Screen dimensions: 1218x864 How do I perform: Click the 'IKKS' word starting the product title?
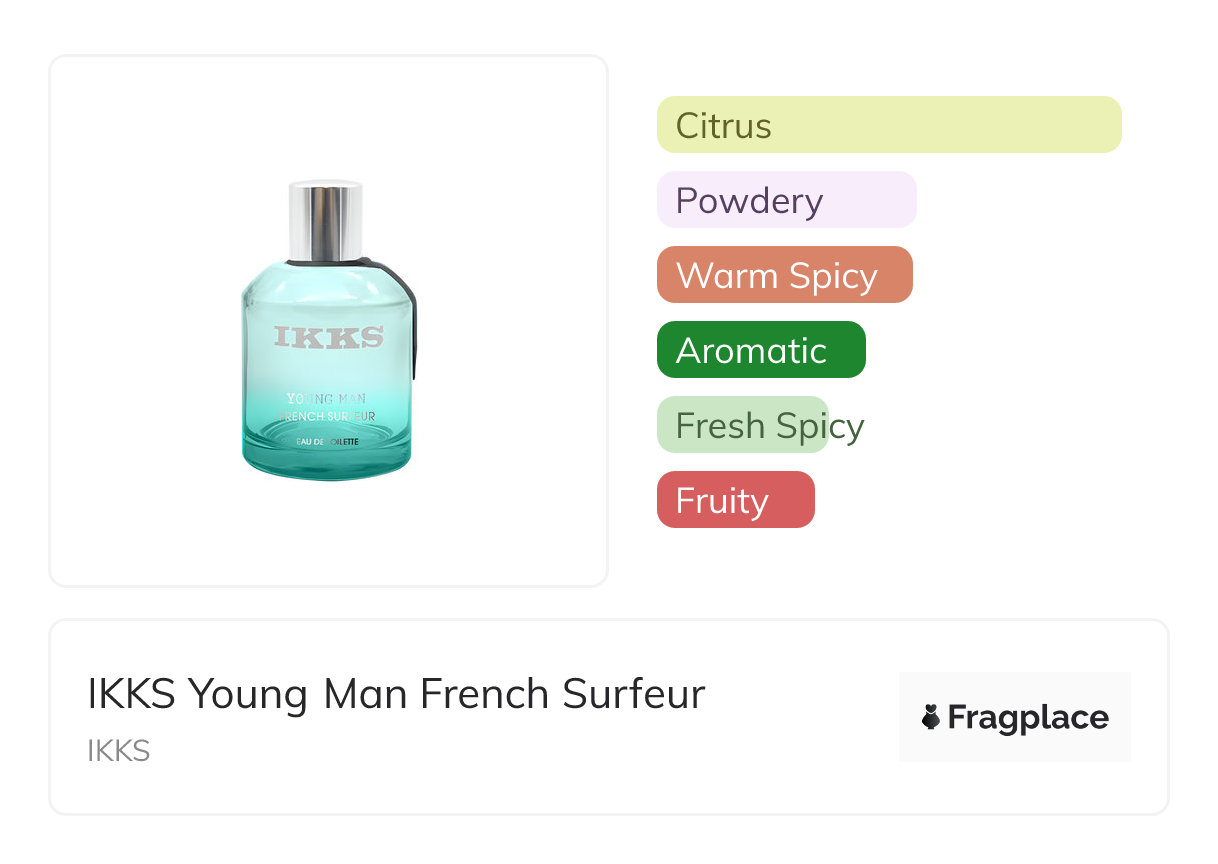coord(131,694)
